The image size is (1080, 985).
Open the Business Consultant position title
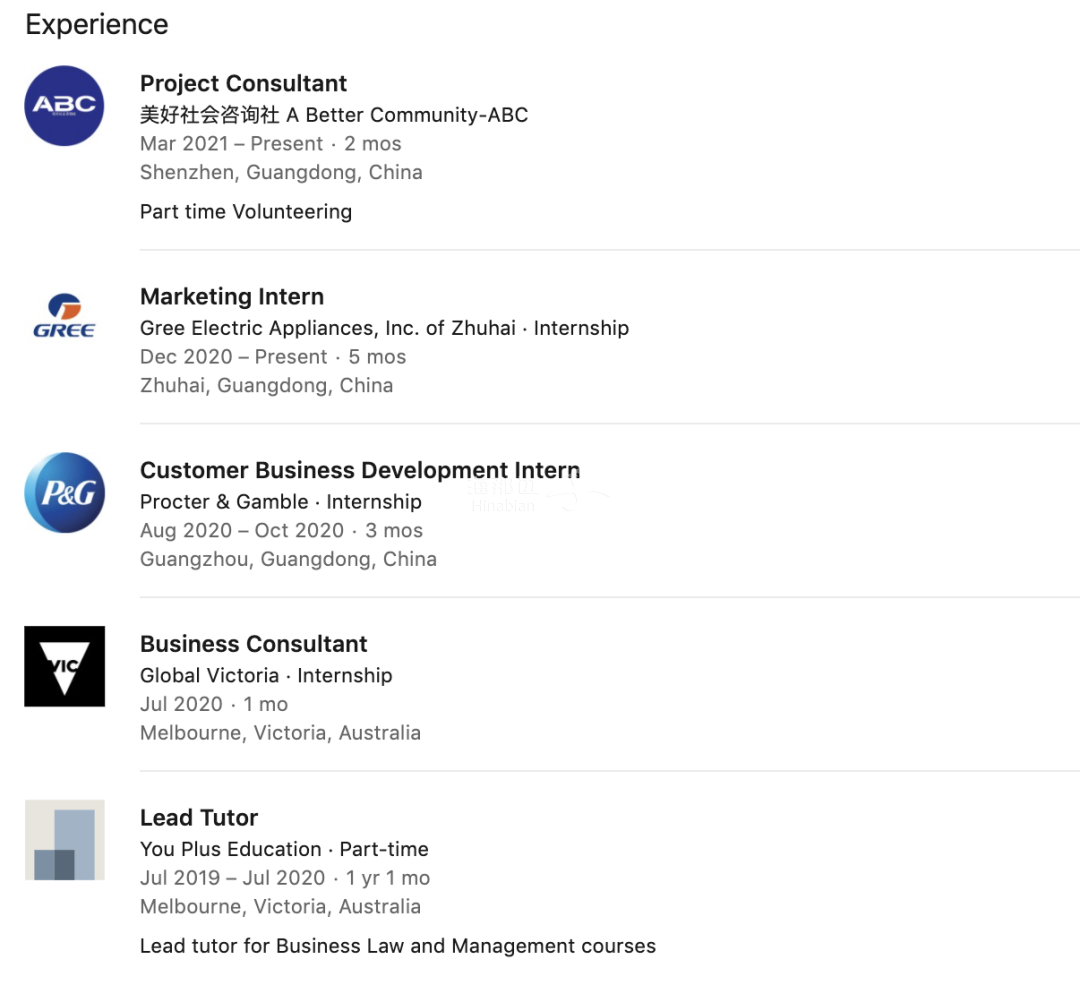(253, 644)
